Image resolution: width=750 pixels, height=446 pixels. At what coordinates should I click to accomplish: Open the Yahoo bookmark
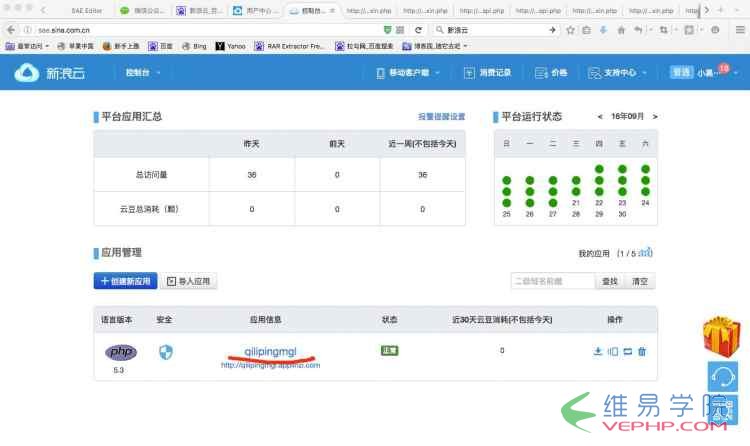231,46
